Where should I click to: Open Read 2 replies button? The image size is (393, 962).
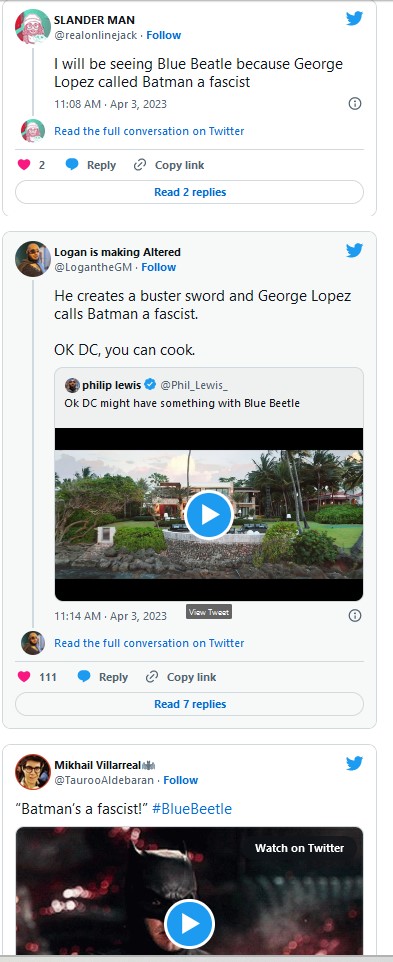189,192
